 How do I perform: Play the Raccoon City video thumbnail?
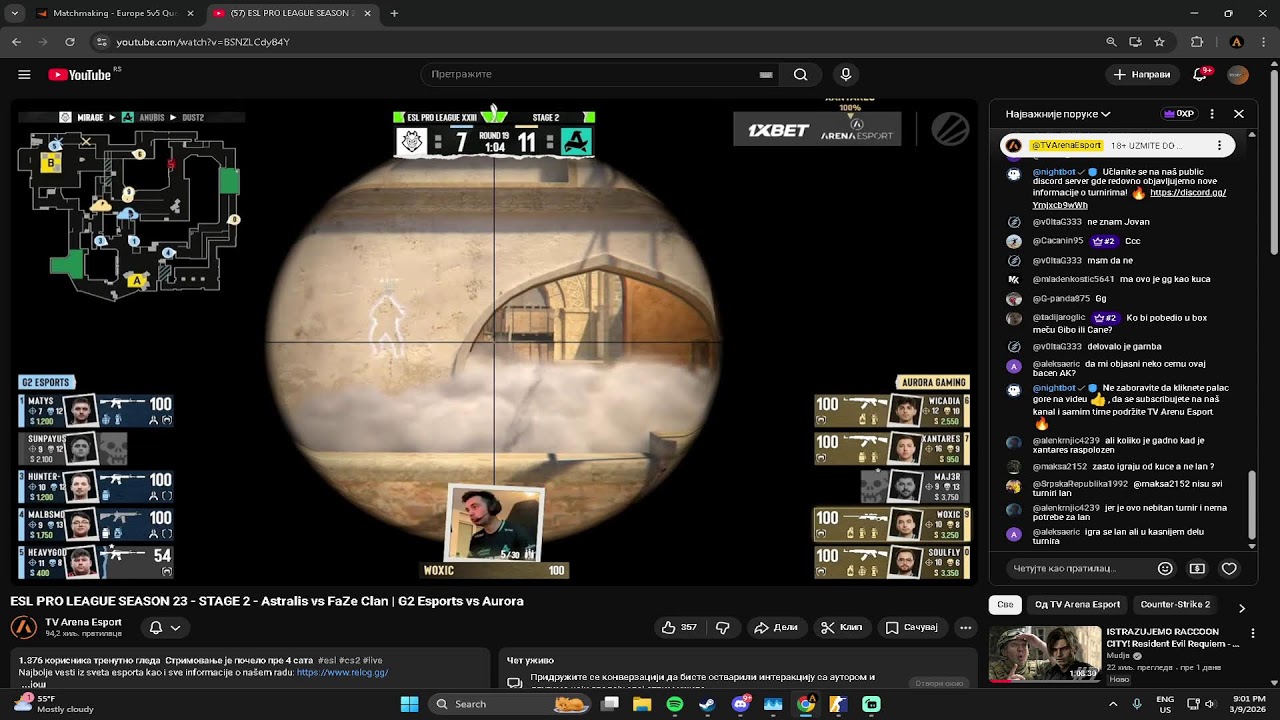point(1045,654)
